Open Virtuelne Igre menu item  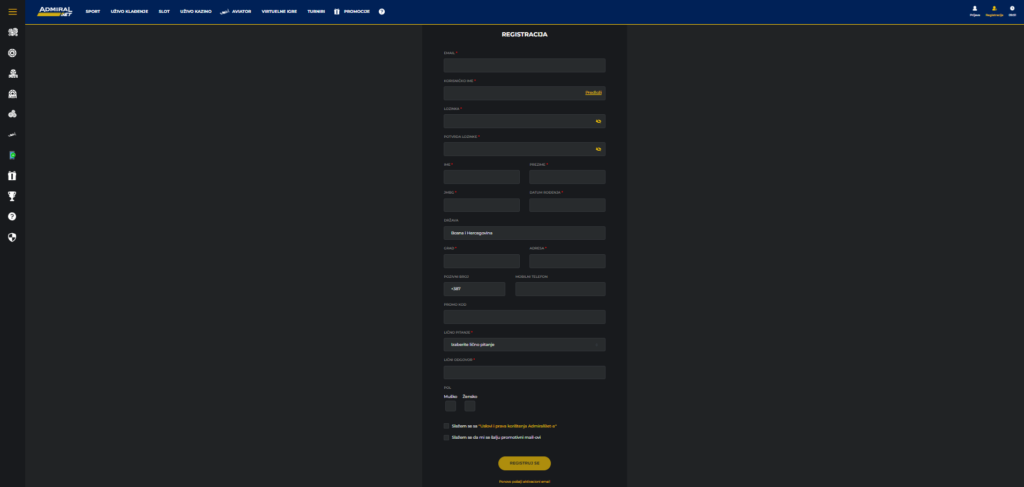(x=279, y=12)
